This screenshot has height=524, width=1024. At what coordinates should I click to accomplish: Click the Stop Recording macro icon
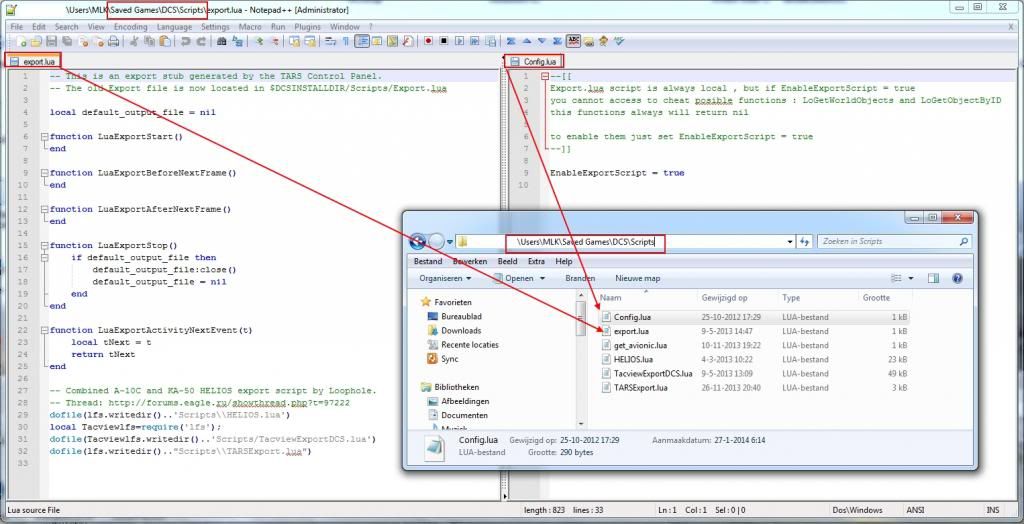point(443,41)
